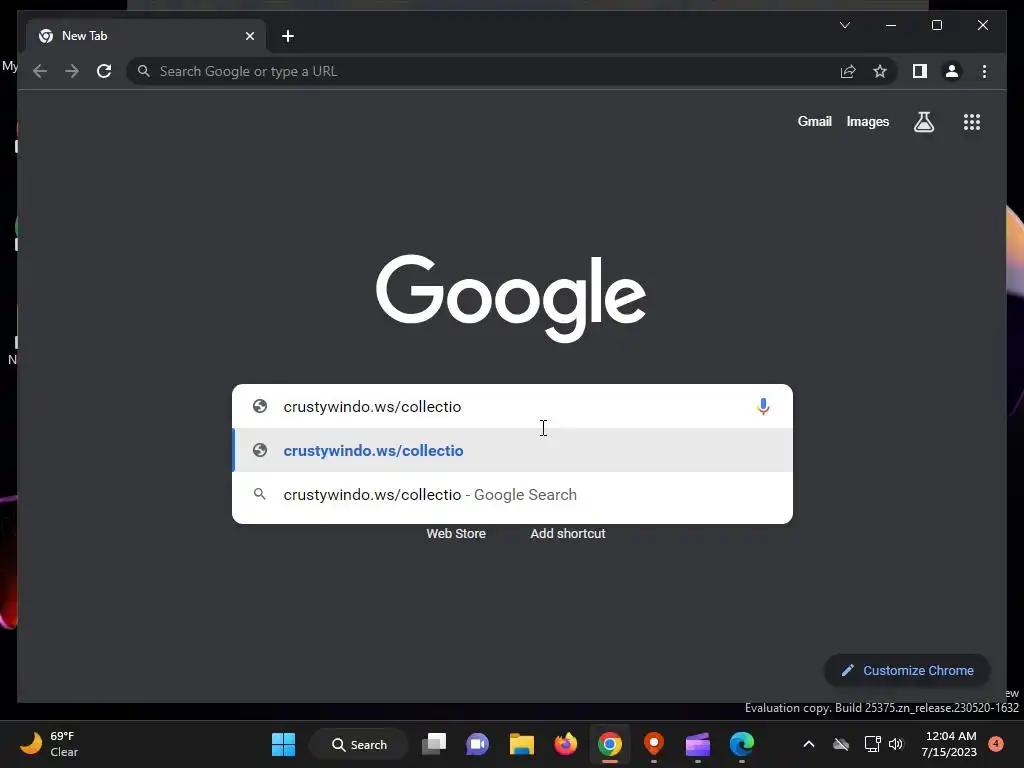The height and width of the screenshot is (768, 1024).
Task: Open Gmail link
Action: point(814,121)
